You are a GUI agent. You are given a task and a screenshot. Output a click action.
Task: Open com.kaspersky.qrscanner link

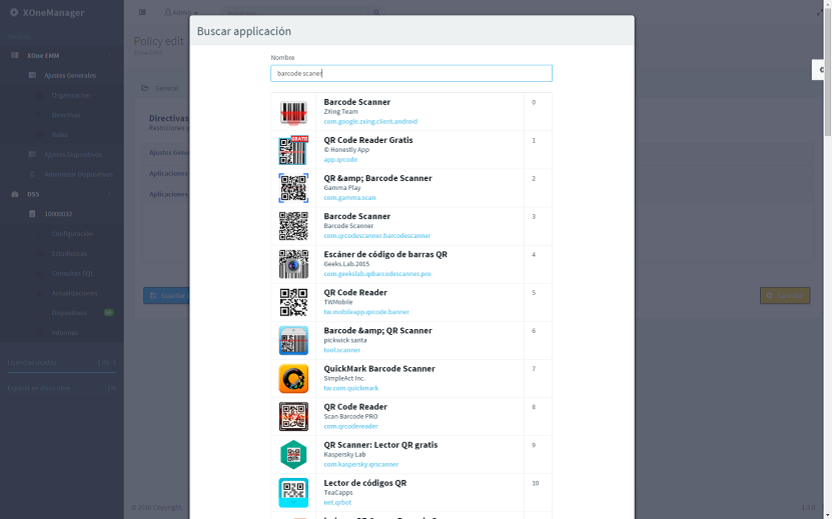(x=361, y=464)
